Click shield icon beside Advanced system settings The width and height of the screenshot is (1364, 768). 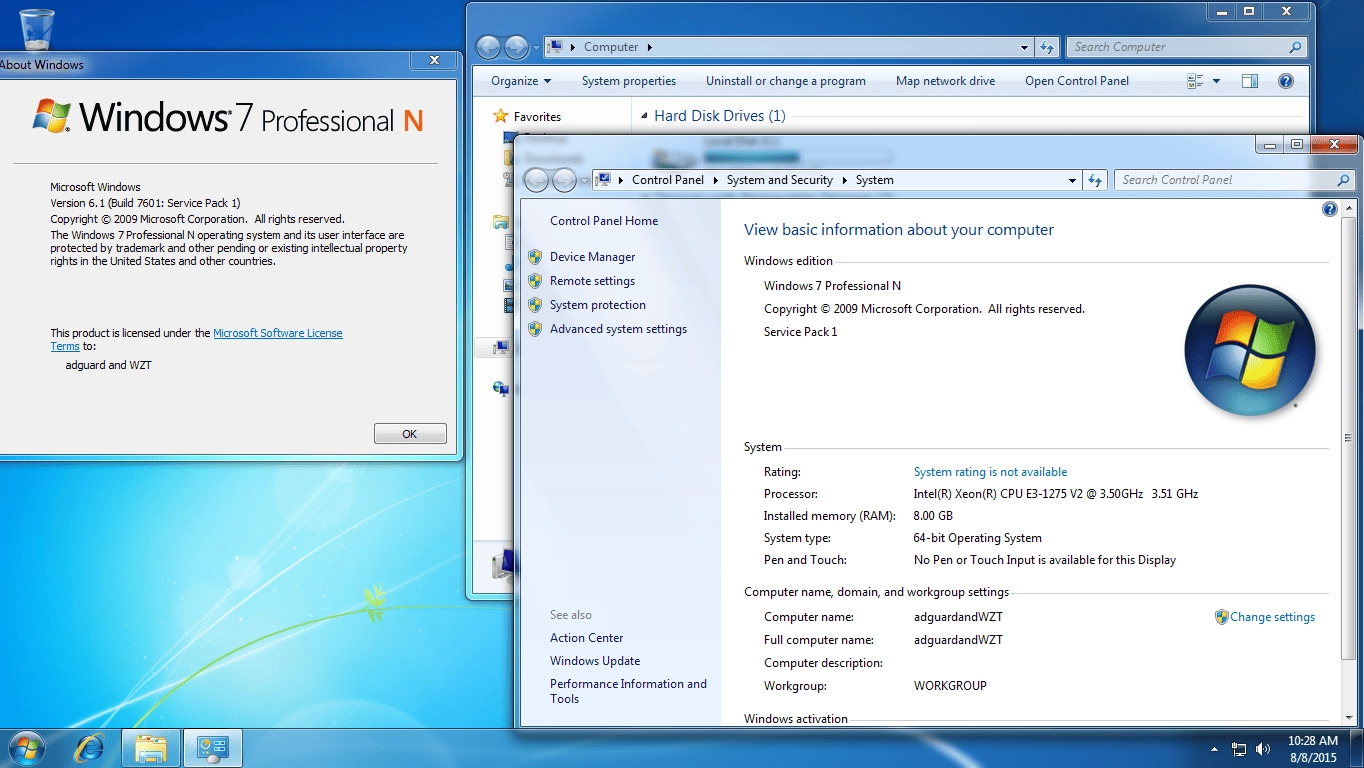[535, 329]
